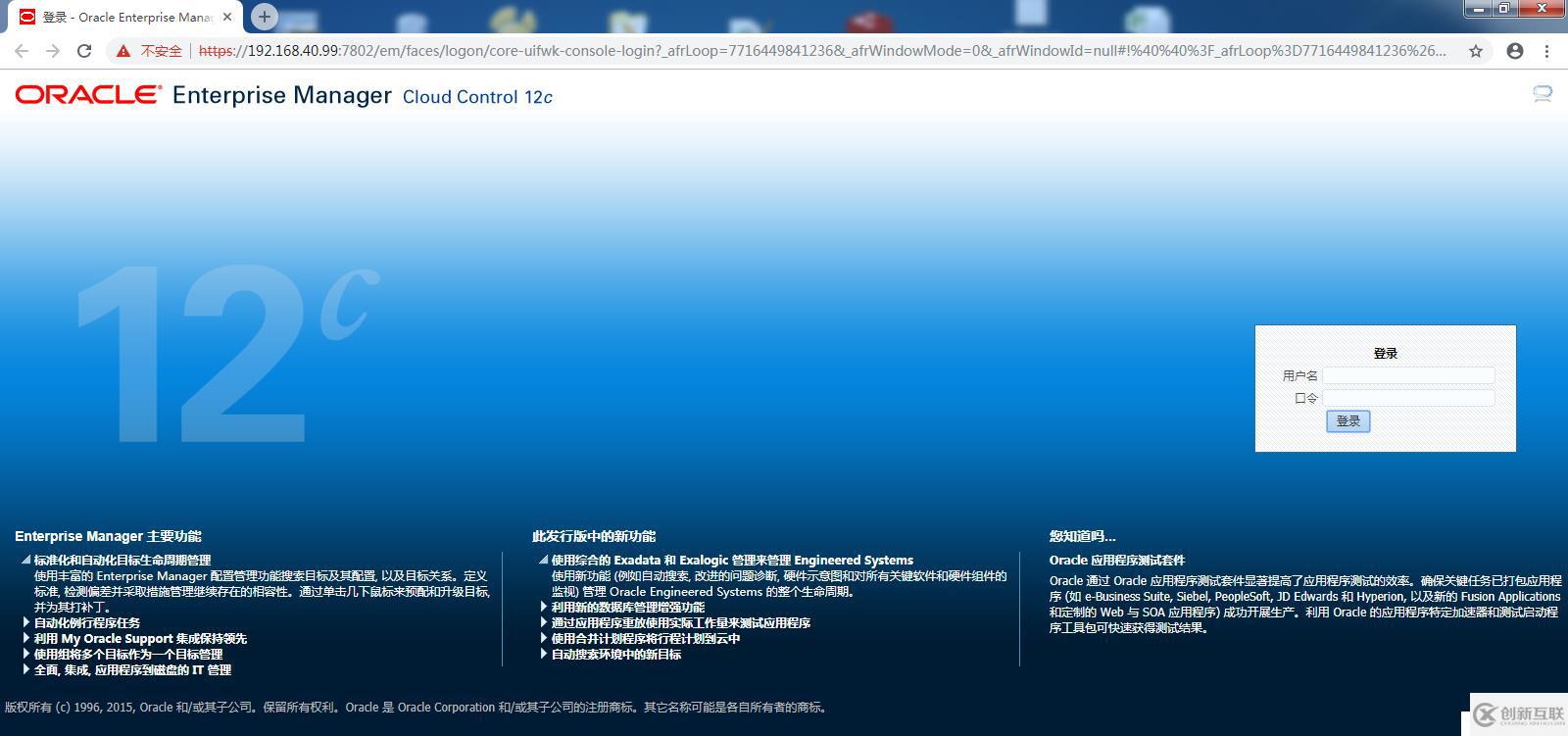
Task: Click the 登录 login button
Action: coord(1348,421)
